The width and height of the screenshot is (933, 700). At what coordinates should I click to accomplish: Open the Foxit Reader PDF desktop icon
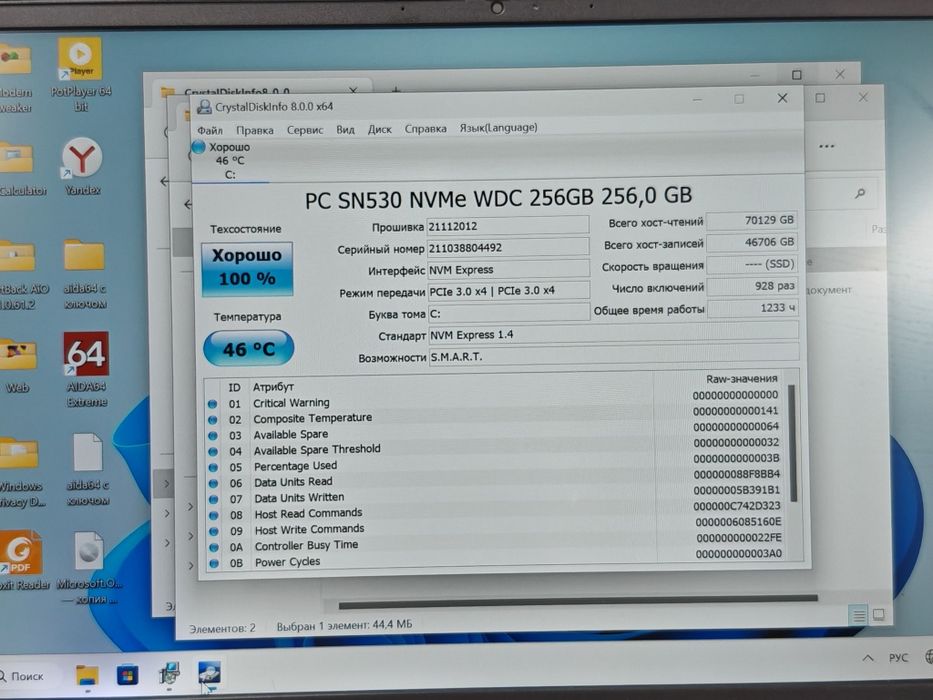point(23,560)
